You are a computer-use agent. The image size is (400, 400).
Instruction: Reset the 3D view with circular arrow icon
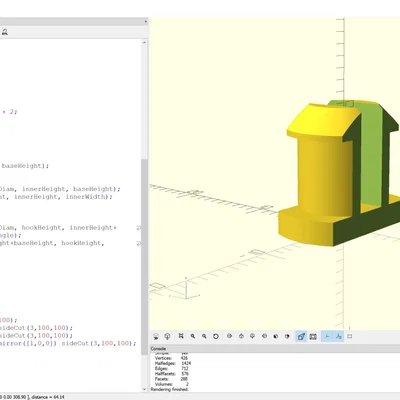pyautogui.click(x=216, y=336)
